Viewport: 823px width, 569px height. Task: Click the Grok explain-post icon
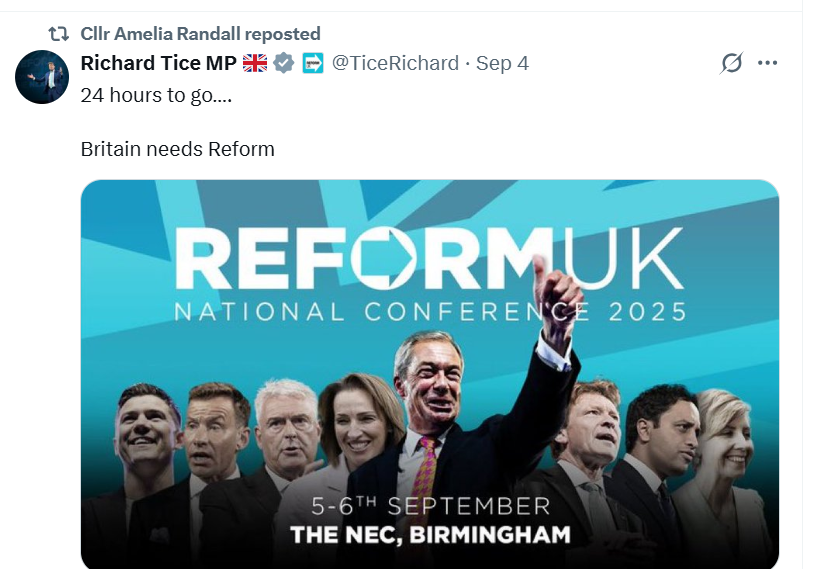click(x=732, y=64)
